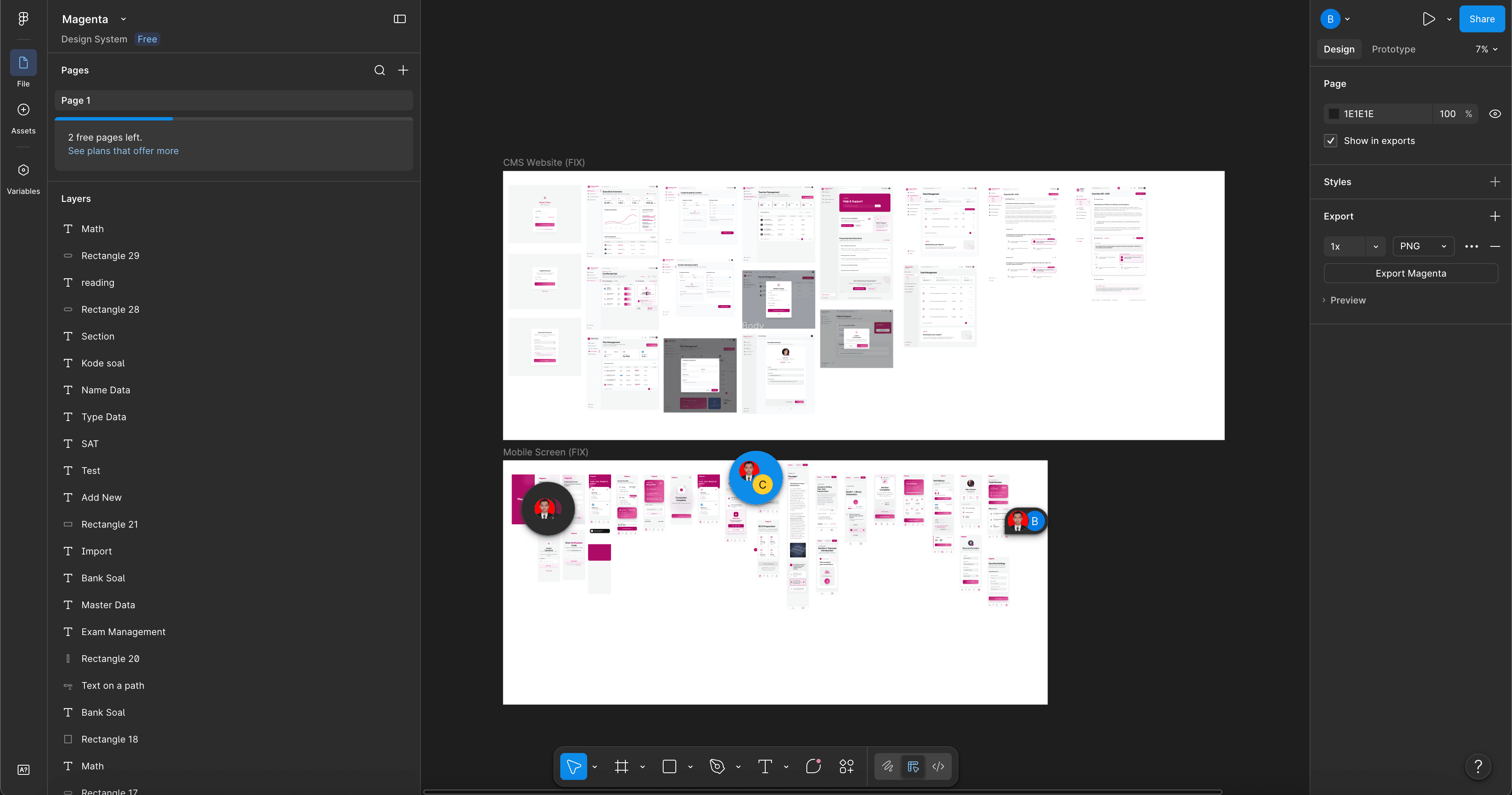Click the page color opacity field 100
Viewport: 1512px width, 795px height.
click(x=1447, y=114)
